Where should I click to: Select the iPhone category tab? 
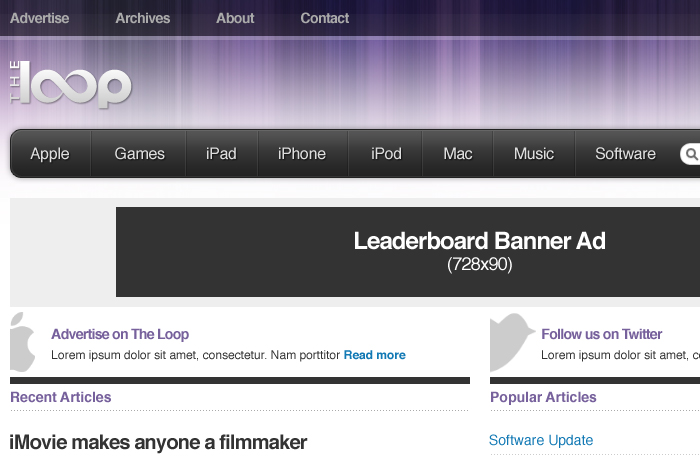click(302, 154)
